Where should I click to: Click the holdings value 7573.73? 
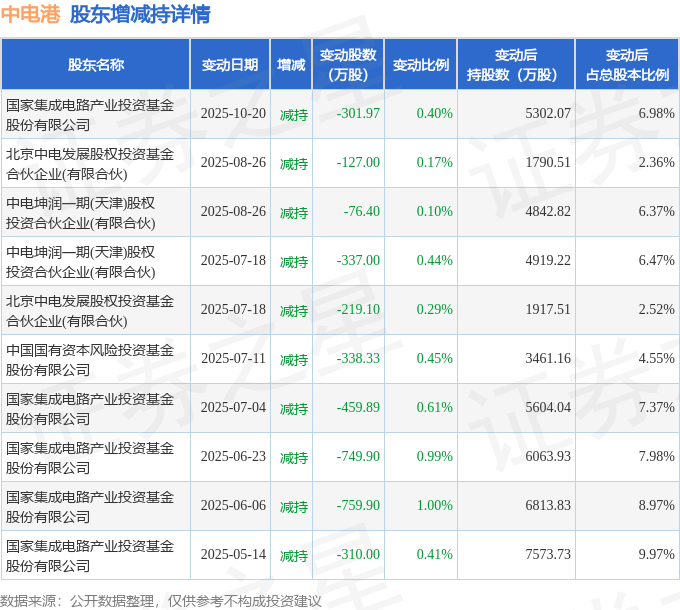548,554
